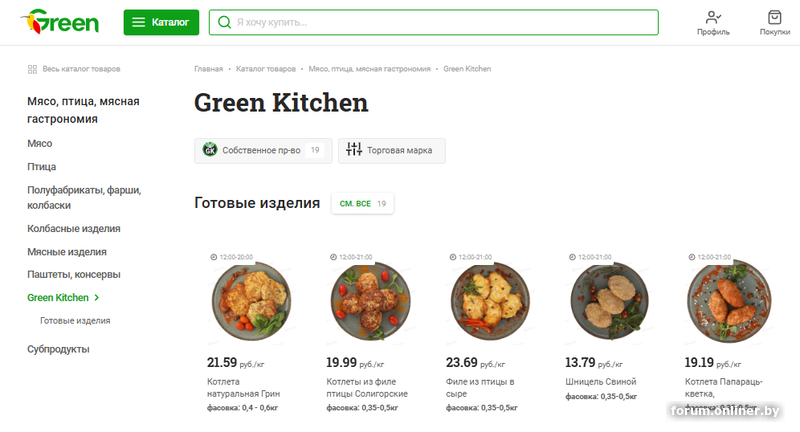This screenshot has width=800, height=432.
Task: Open the Каталог menu button
Action: [161, 22]
